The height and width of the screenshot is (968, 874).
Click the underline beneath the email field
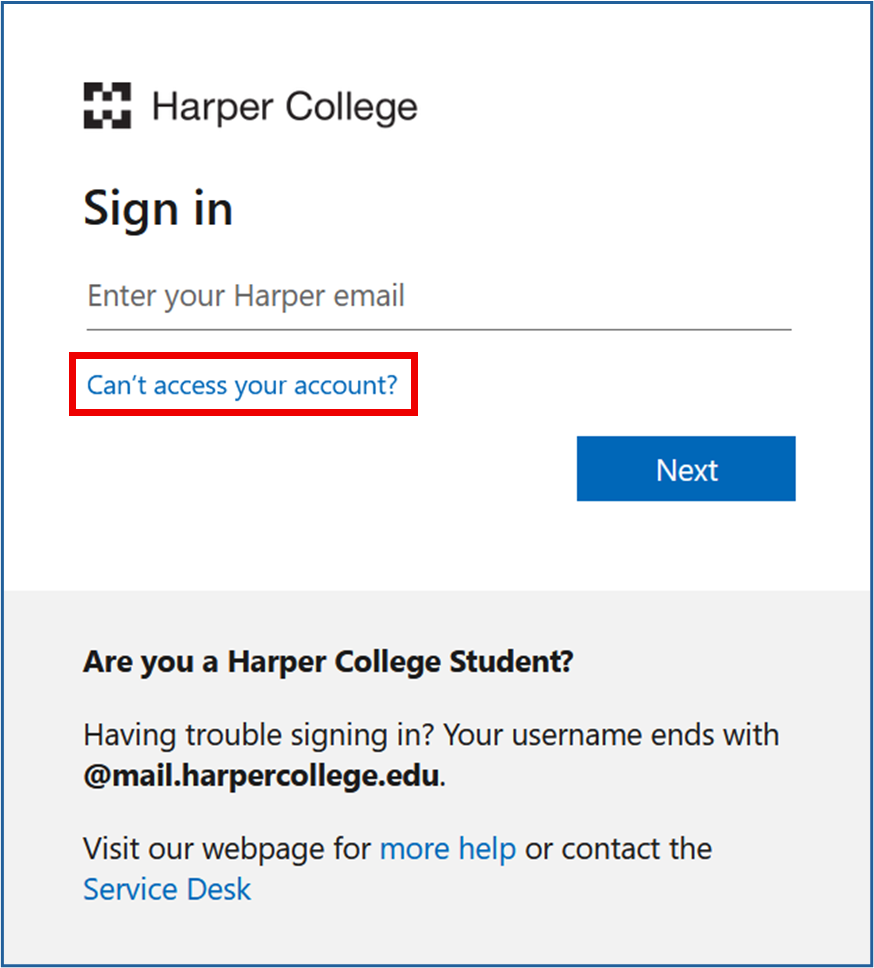coord(438,328)
